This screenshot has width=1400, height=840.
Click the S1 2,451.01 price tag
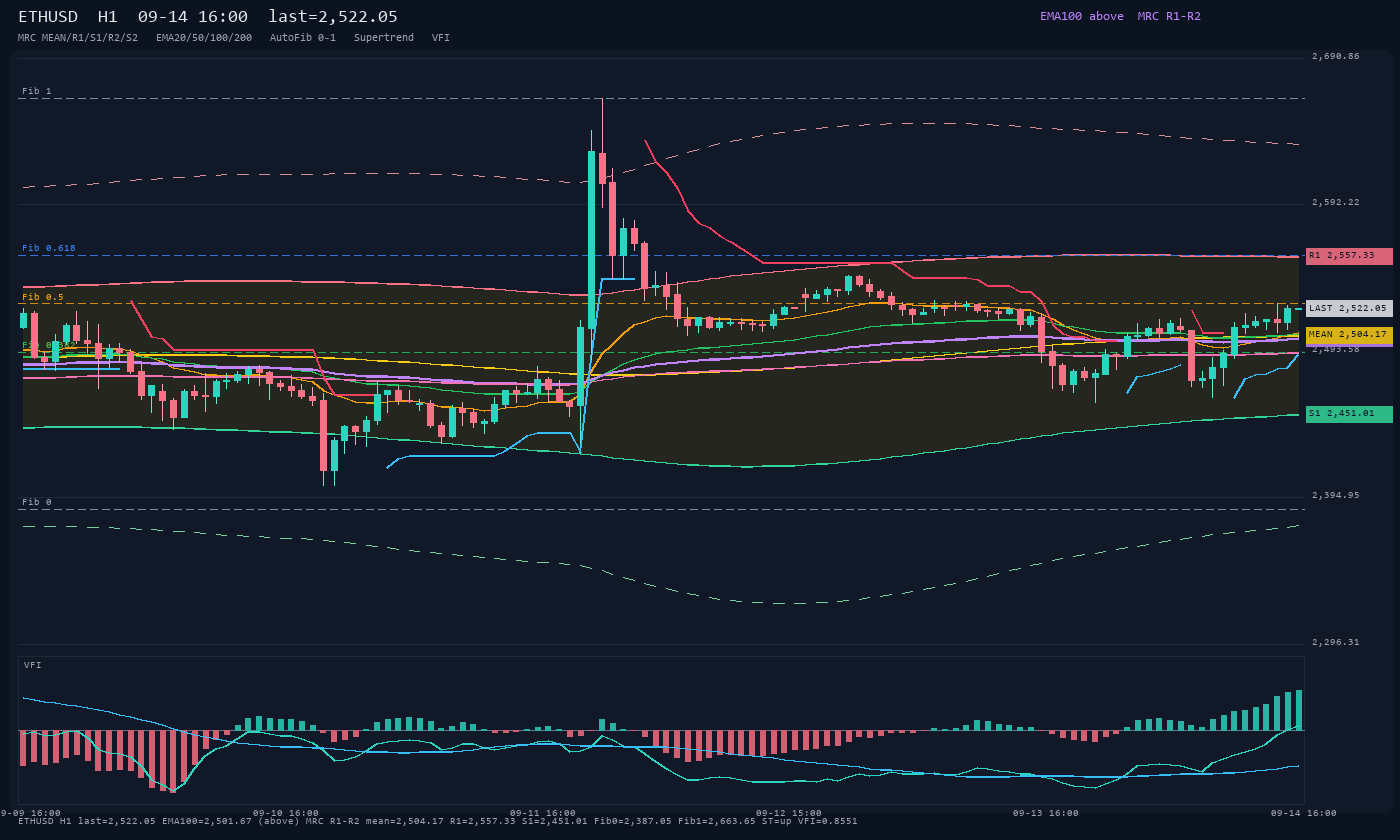pos(1349,414)
